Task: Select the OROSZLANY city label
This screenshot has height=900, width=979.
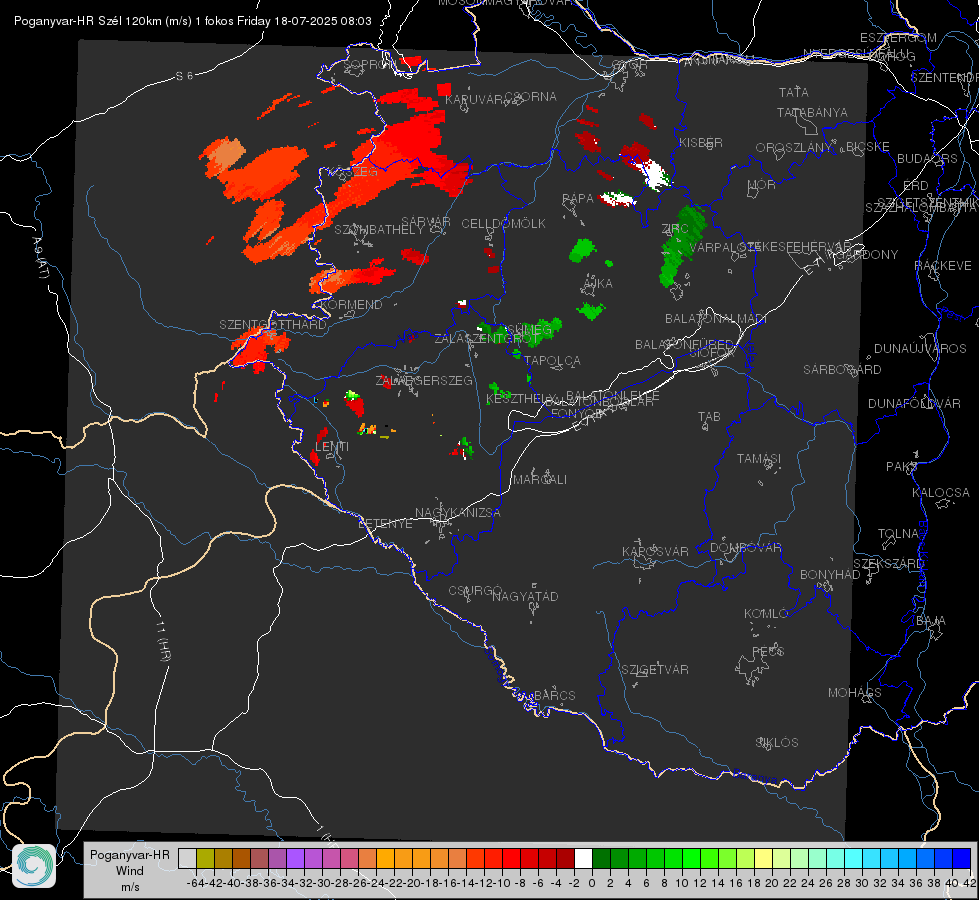Action: click(x=794, y=147)
